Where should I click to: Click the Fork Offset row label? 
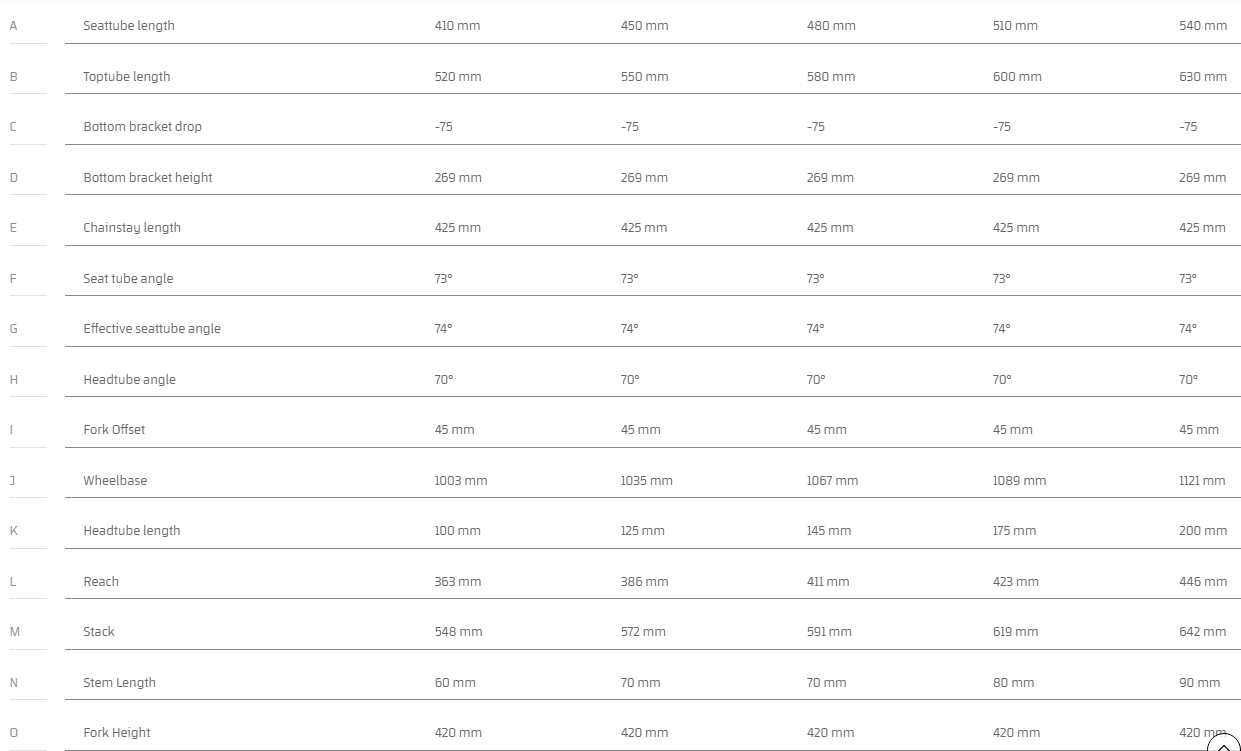pos(114,429)
